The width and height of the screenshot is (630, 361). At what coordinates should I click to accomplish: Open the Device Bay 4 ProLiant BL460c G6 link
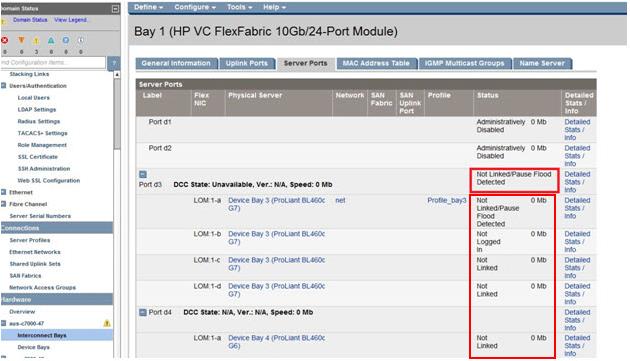coord(276,342)
